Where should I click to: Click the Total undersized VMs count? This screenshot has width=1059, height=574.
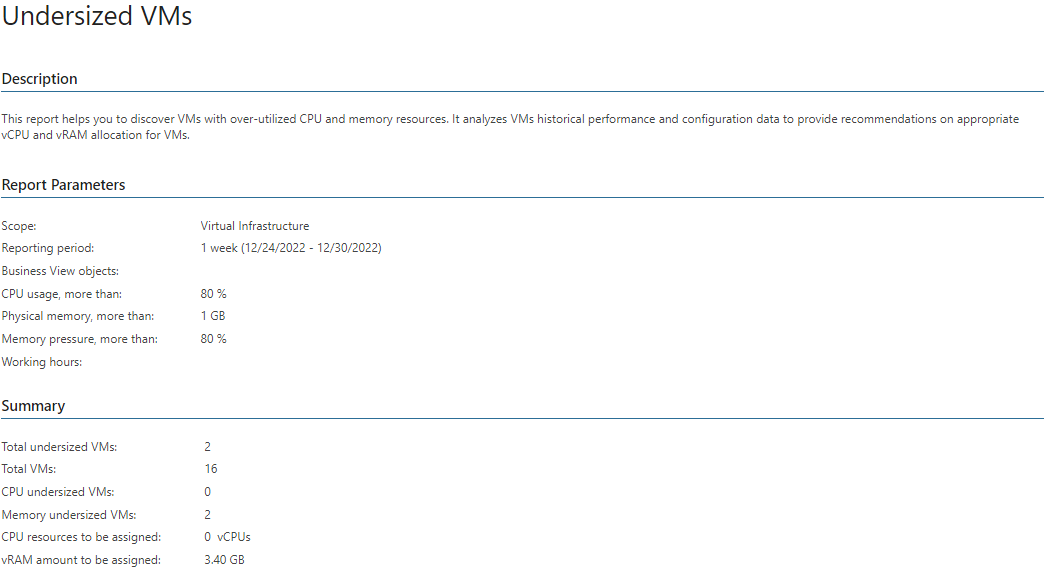coord(207,447)
